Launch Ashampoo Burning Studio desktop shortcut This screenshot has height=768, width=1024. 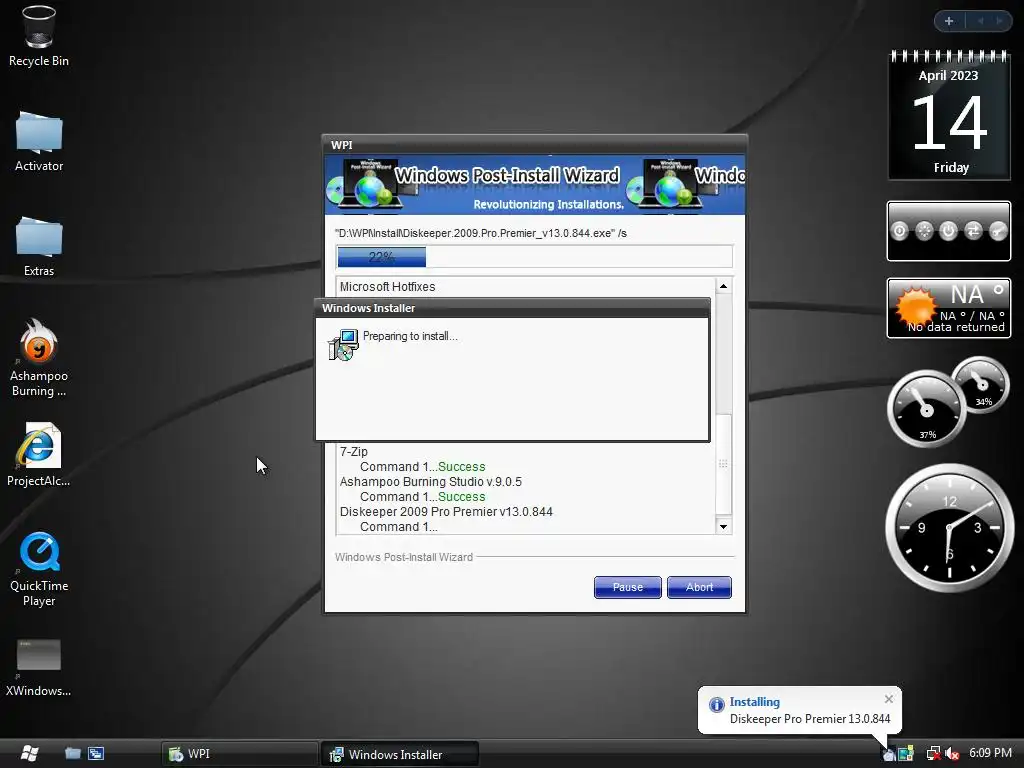click(39, 358)
